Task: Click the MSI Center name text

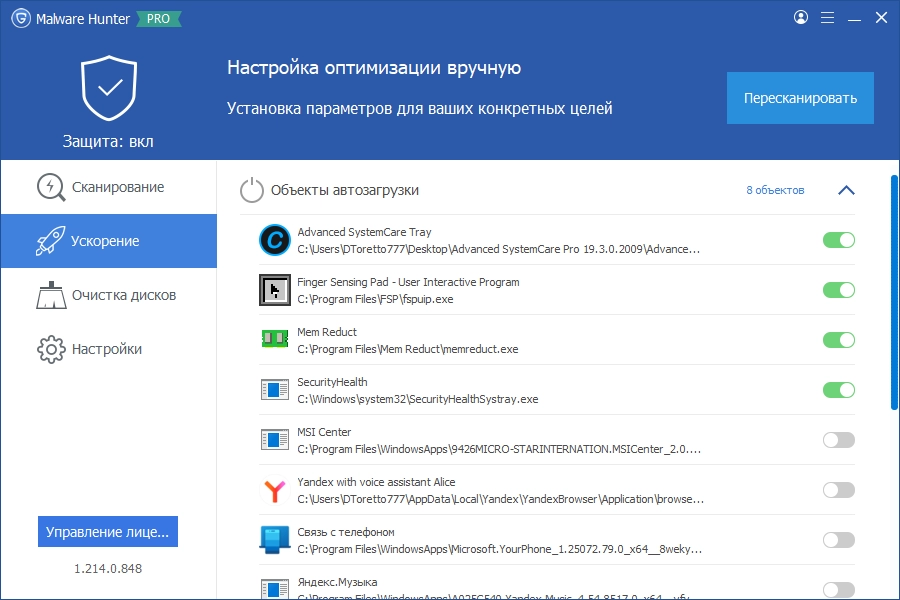Action: tap(324, 432)
